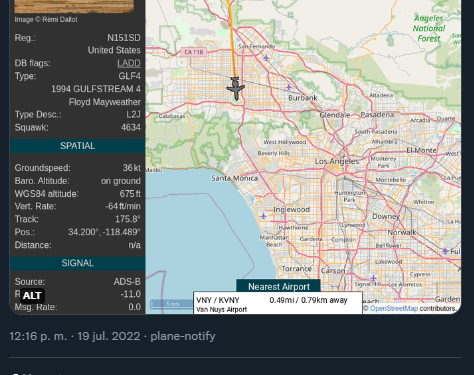The image size is (474, 375).
Task: Click the owner name Floyd Mayweather
Action: [x=105, y=102]
